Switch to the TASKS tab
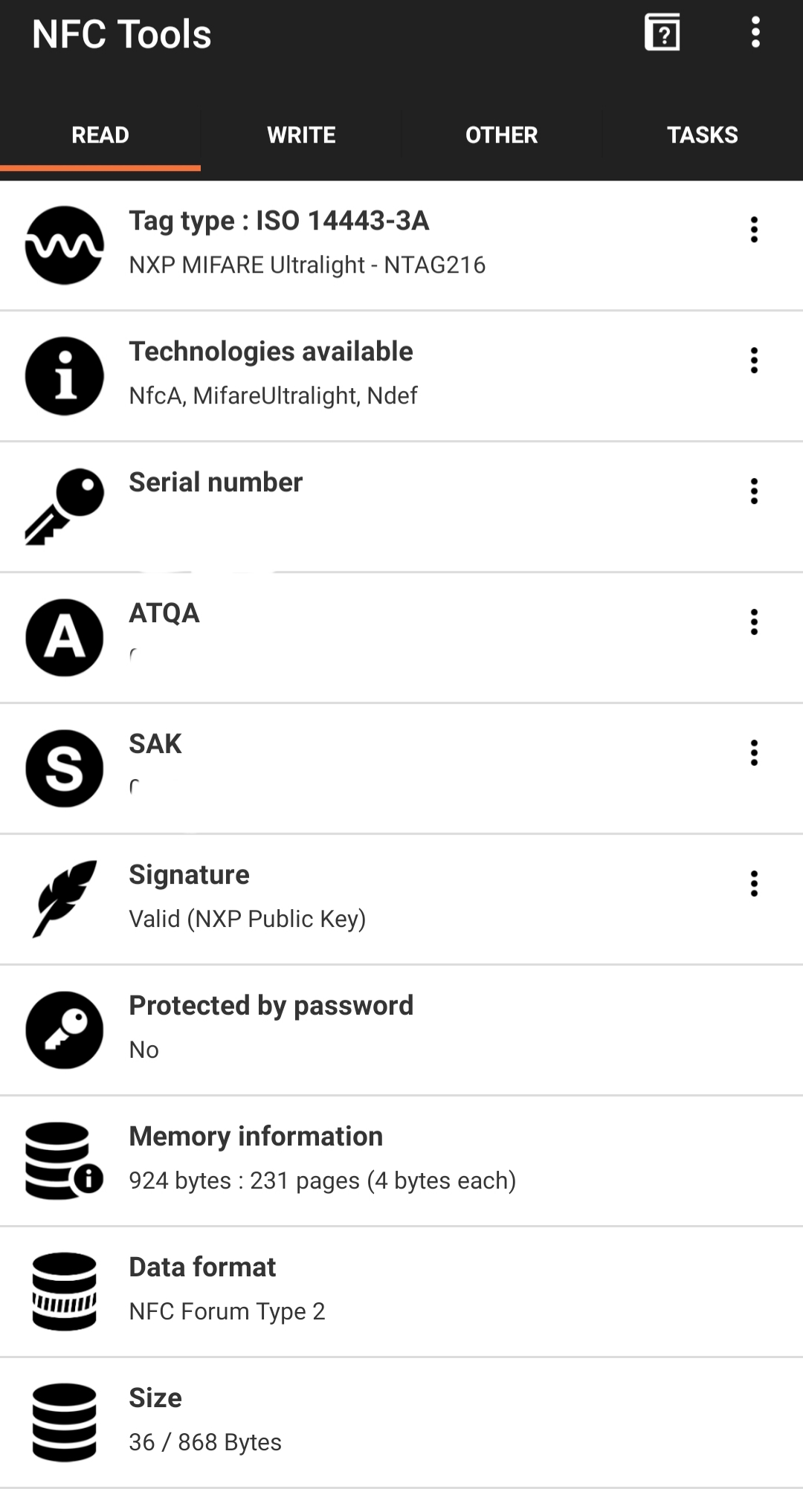 click(702, 135)
